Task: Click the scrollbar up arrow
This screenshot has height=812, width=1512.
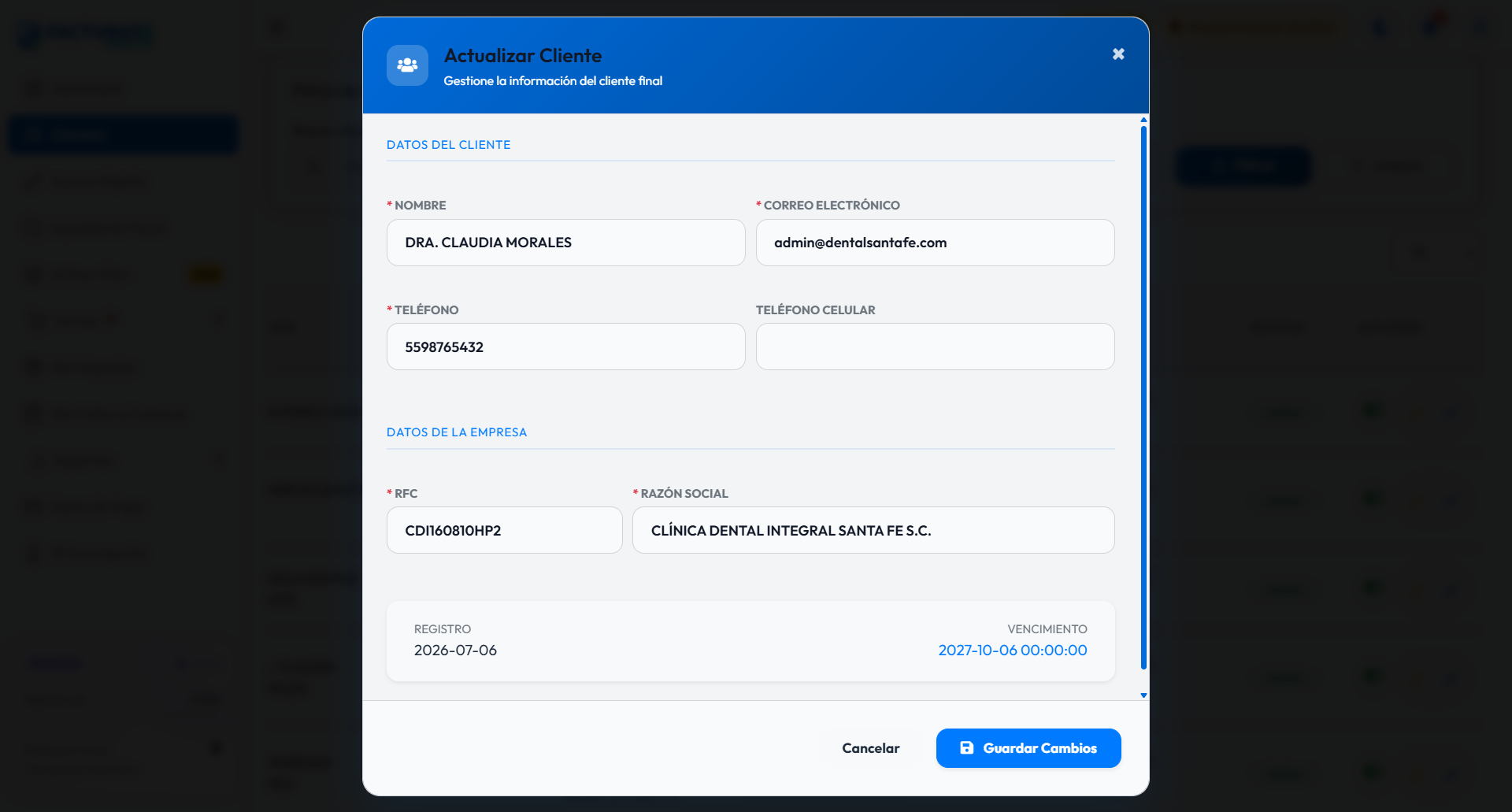Action: pyautogui.click(x=1143, y=120)
